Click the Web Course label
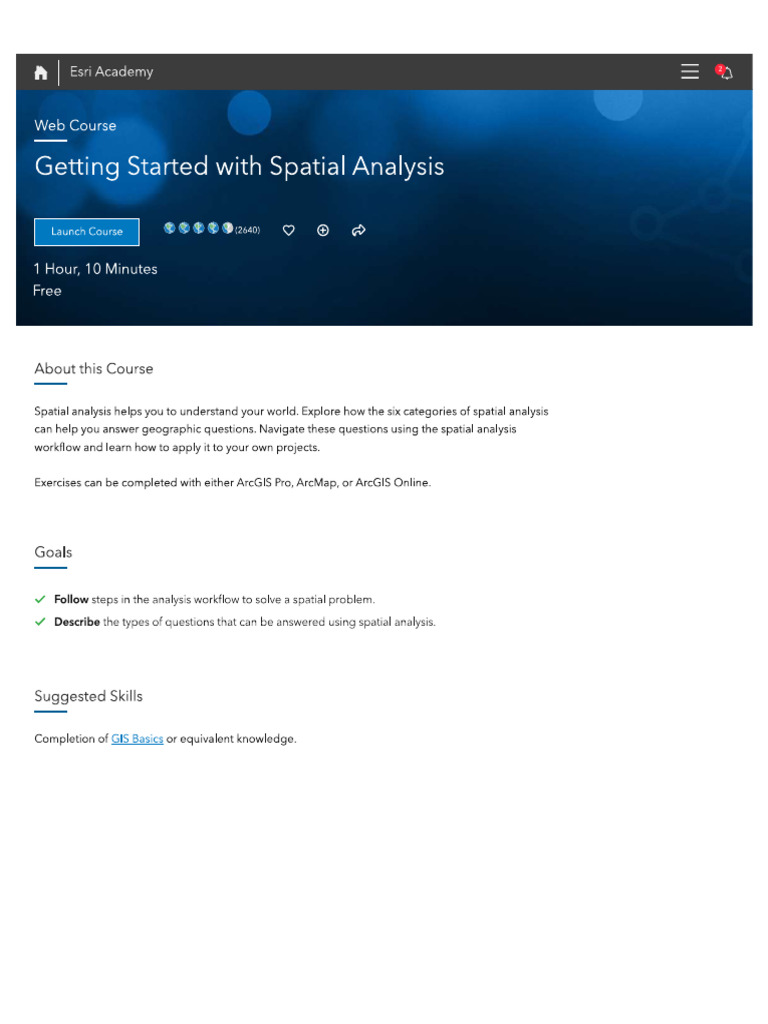Screen dimensions: 768x1024 click(75, 125)
